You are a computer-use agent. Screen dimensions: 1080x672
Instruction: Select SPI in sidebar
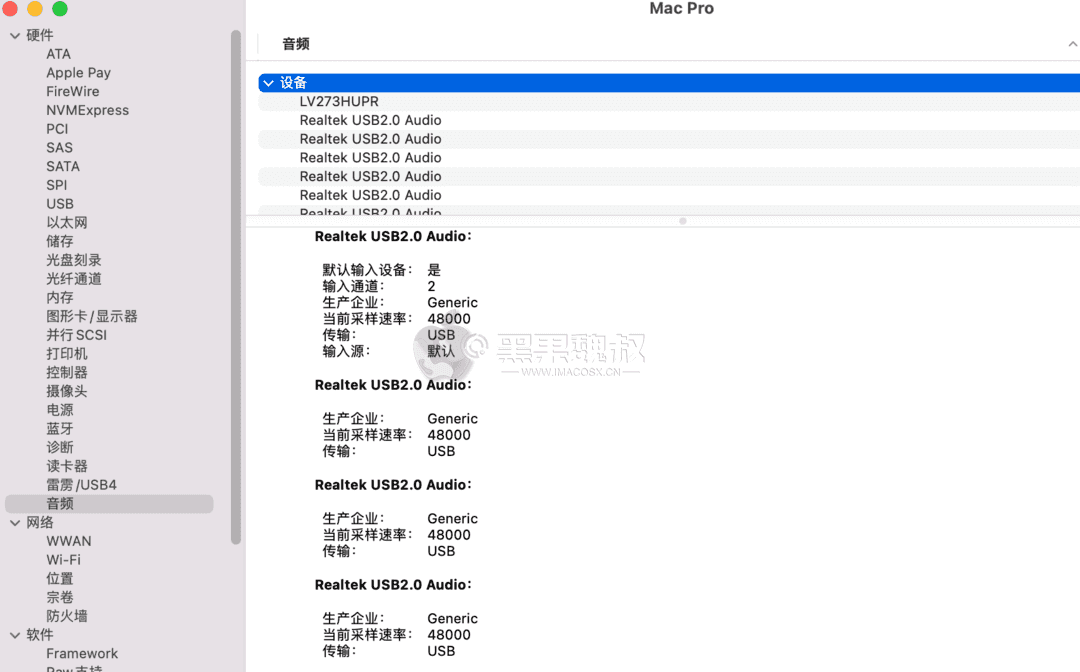tap(56, 185)
